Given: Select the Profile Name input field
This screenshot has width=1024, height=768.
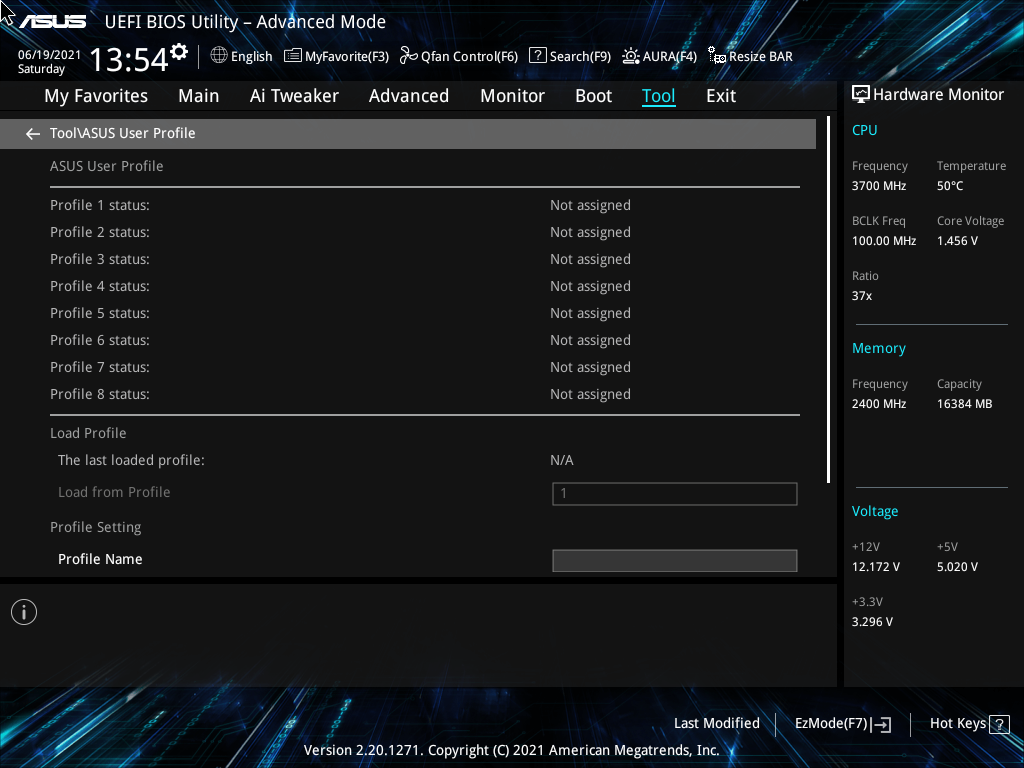Looking at the screenshot, I should 674,560.
